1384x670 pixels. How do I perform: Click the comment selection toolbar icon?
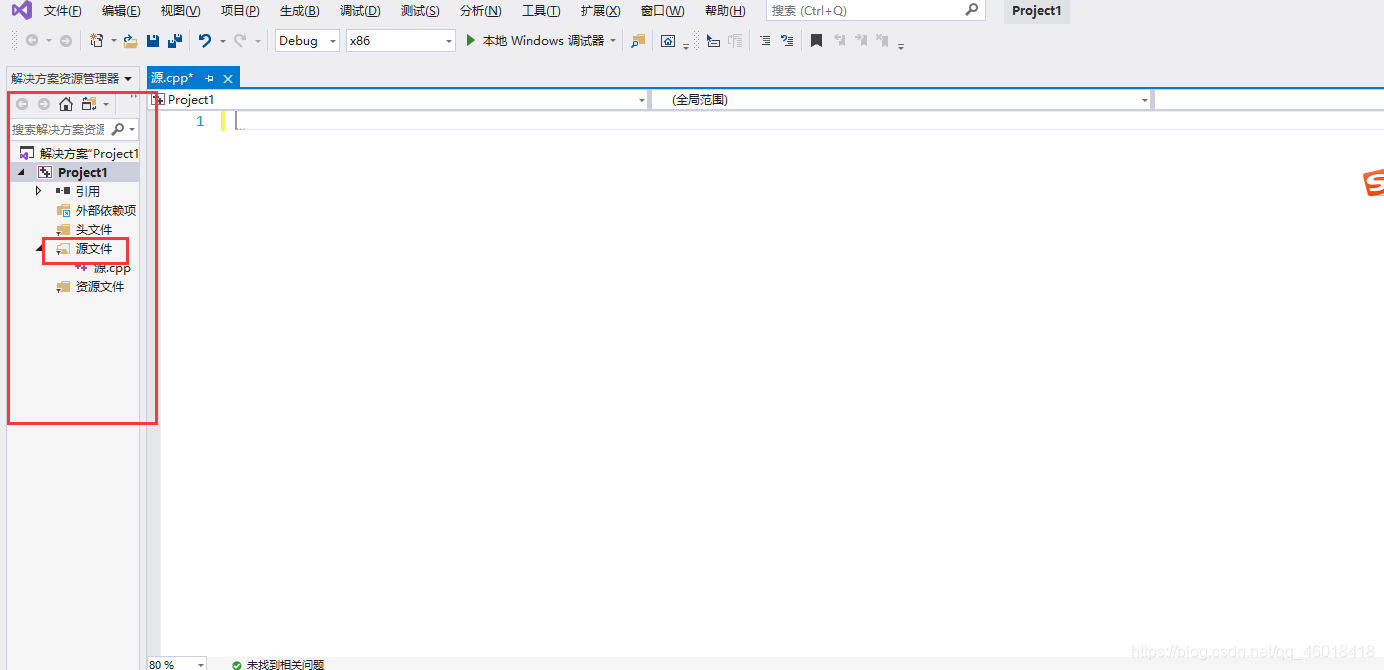coord(713,41)
